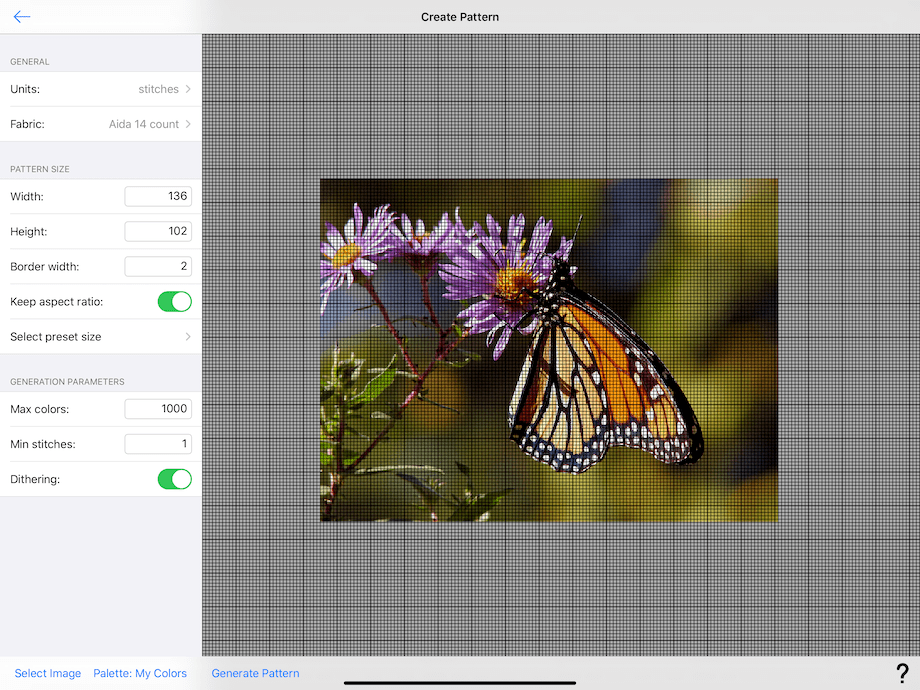
Task: Adjust the Min stitches entry
Action: (157, 444)
